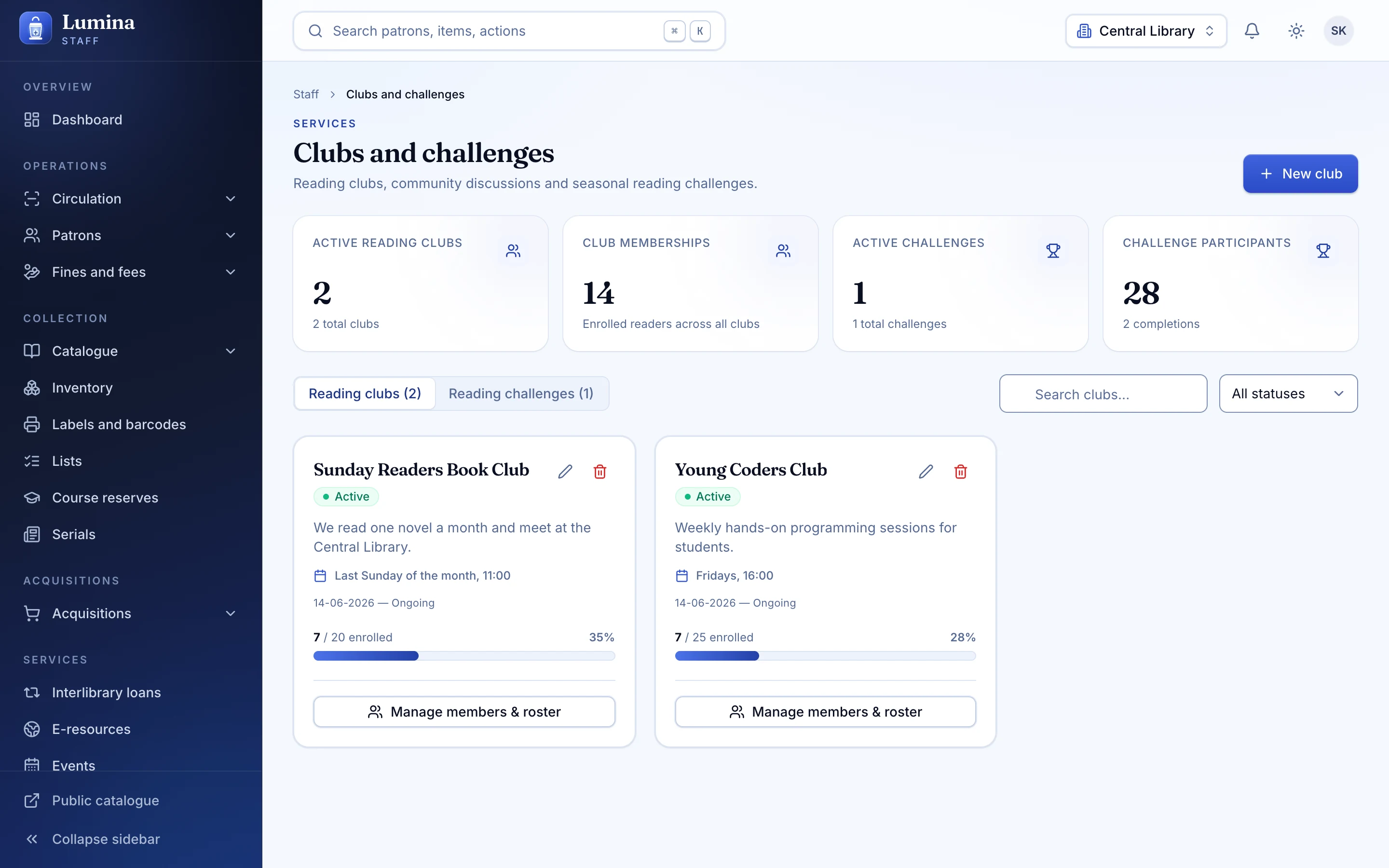Screen dimensions: 1389x868
Task: Click the Club Memberships people icon
Action: pyautogui.click(x=783, y=251)
